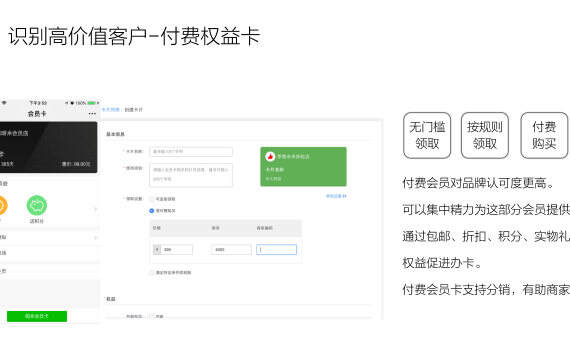Screen dimensions: 570x360
Task: Select the unselected radio above paid option
Action: (152, 199)
